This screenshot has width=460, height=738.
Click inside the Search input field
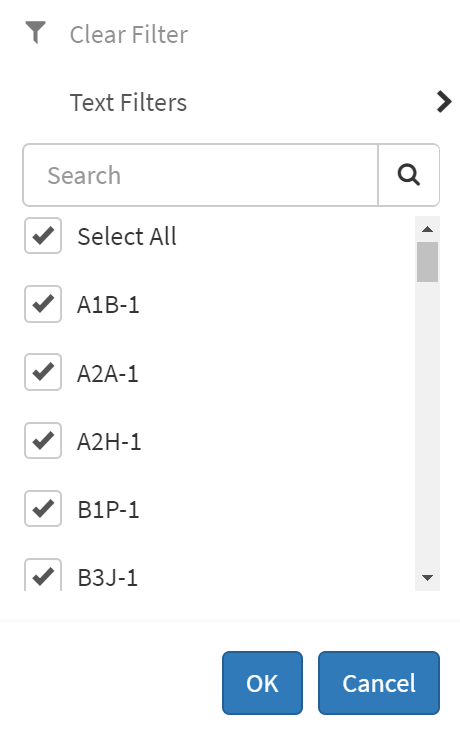pos(201,175)
